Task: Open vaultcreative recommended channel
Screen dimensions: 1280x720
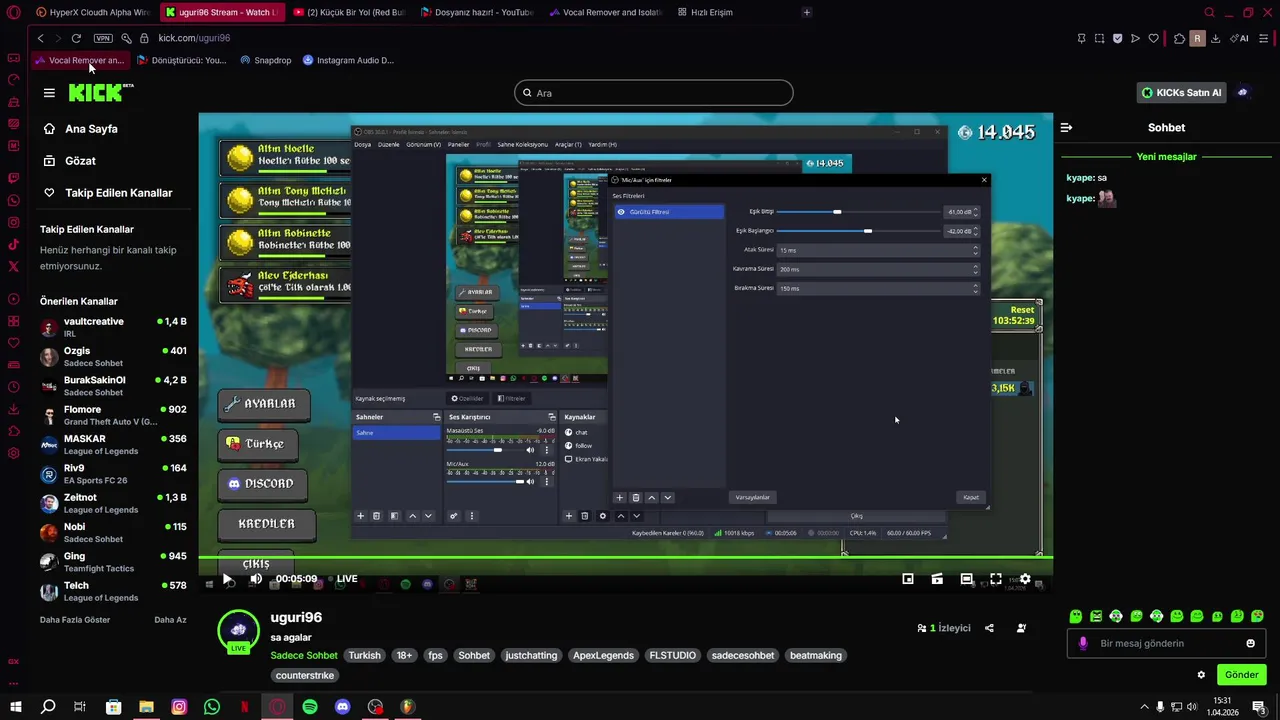Action: tap(113, 327)
